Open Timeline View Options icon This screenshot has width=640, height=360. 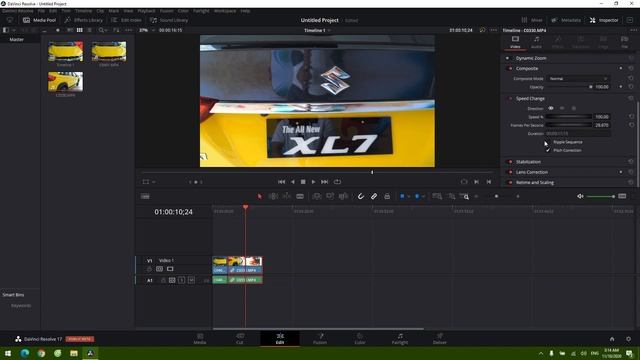coord(145,196)
